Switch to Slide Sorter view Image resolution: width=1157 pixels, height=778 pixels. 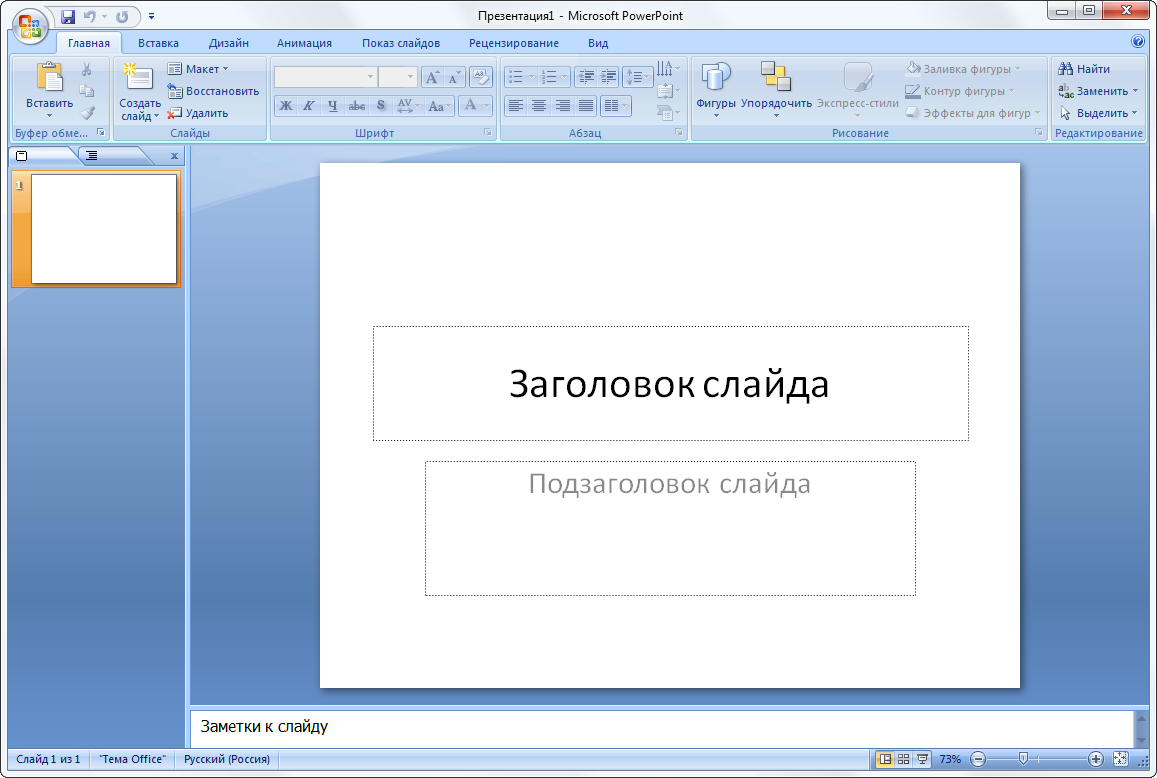click(x=904, y=759)
